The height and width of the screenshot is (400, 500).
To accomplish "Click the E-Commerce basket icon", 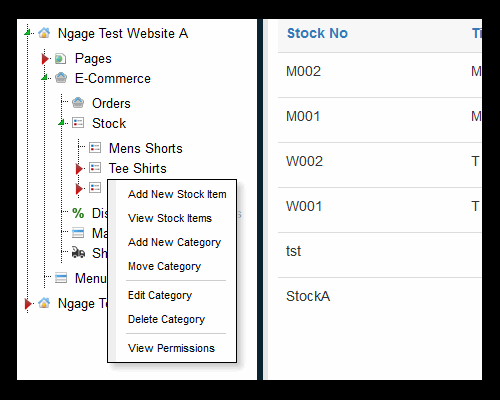I will pos(61,78).
